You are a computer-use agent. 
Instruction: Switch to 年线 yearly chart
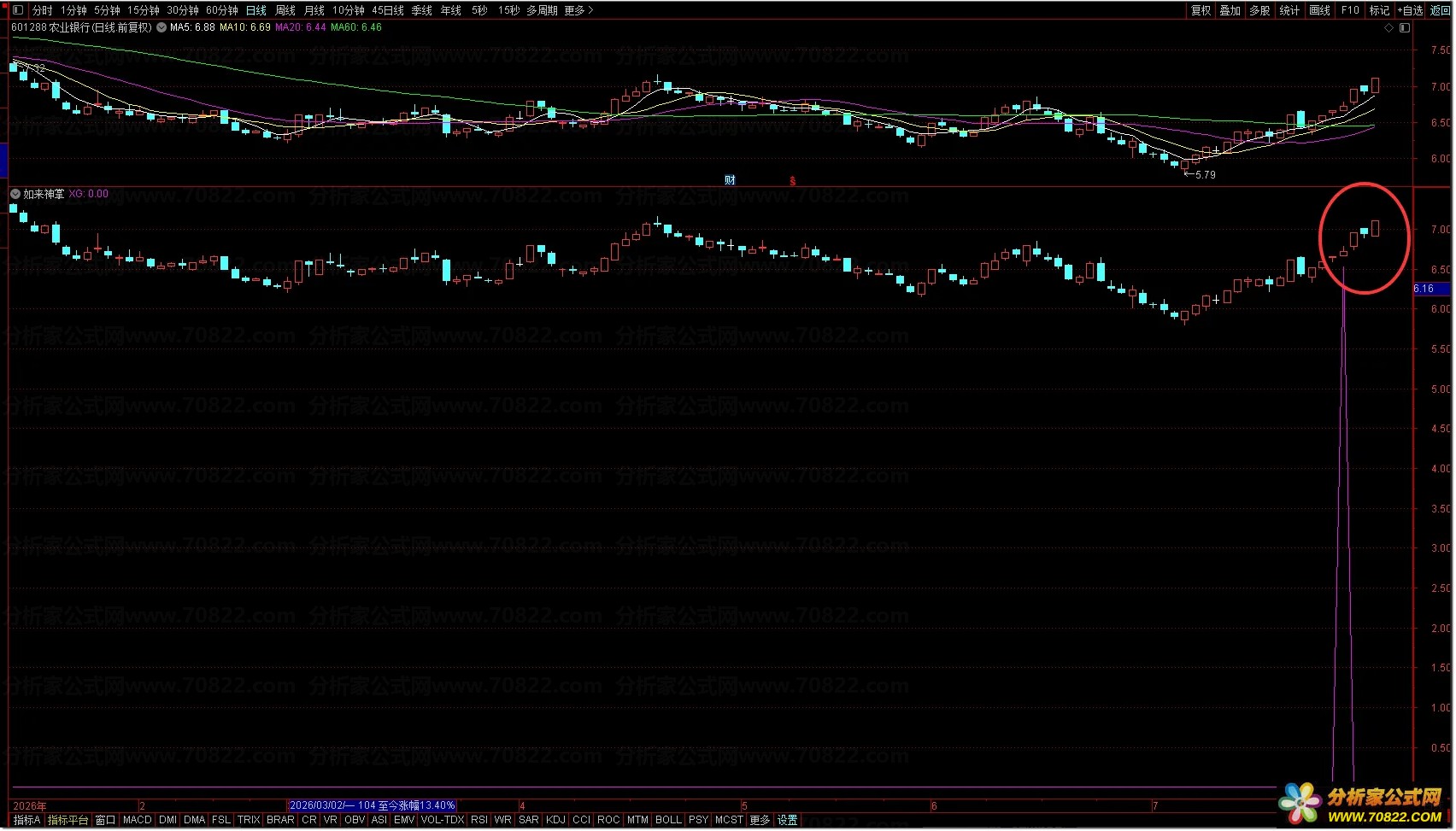coord(450,10)
